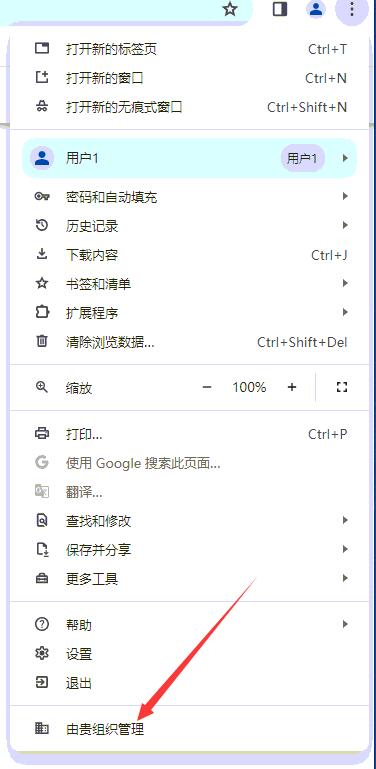Expand the 用户1 profile submenu arrow
Image resolution: width=376 pixels, height=769 pixels.
[346, 158]
